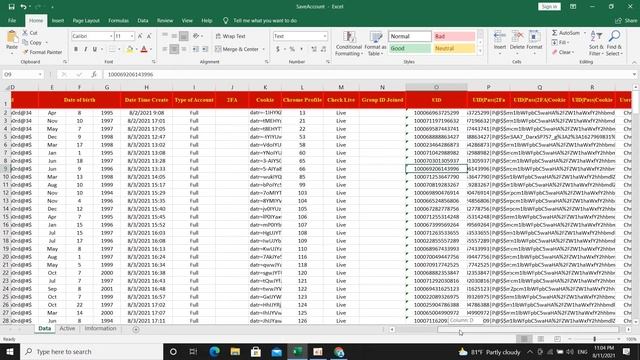Increase font size with large A icon
Viewport: 640px width, 360px height.
[140, 36]
